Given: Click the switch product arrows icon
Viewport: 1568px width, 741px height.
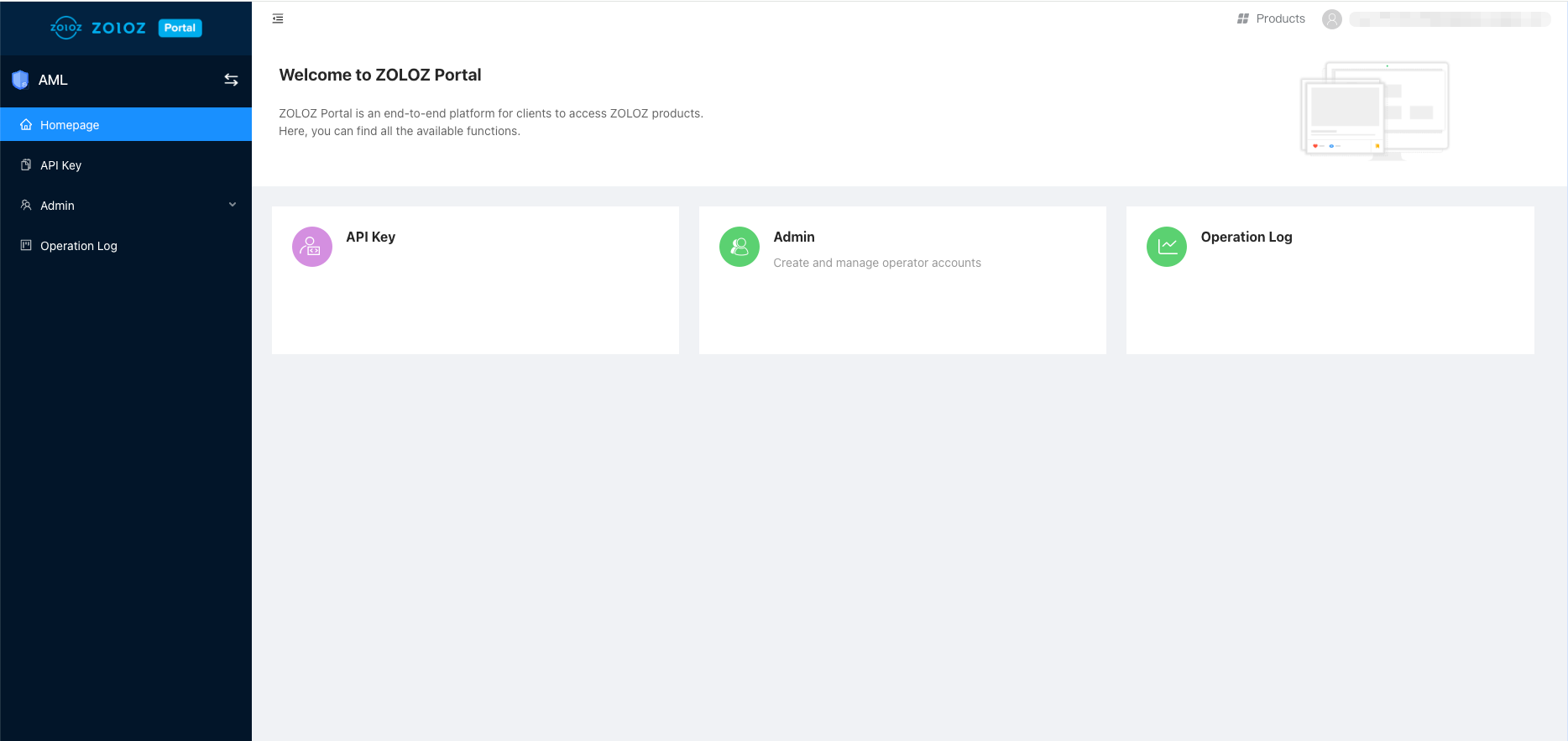Looking at the screenshot, I should pyautogui.click(x=231, y=80).
